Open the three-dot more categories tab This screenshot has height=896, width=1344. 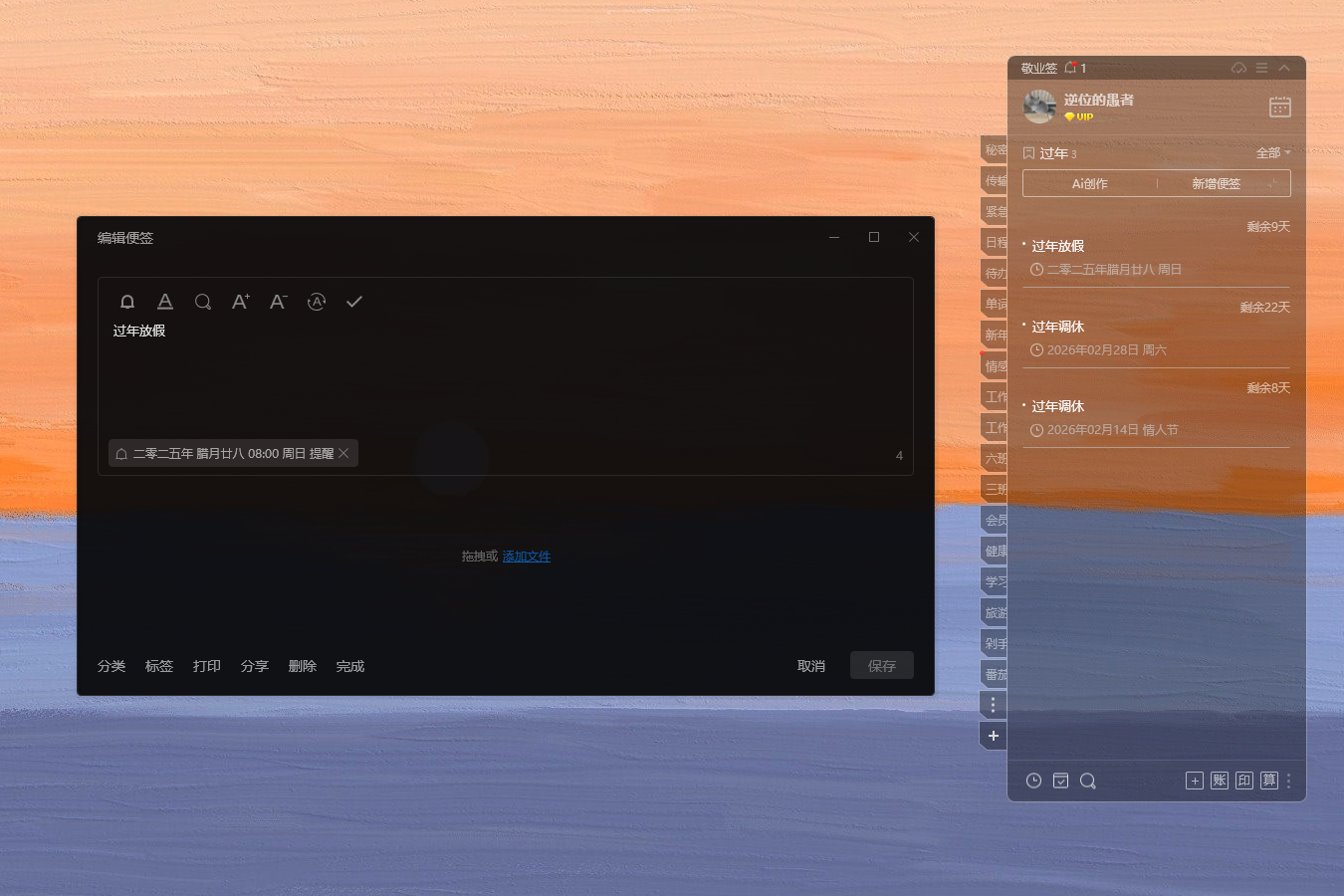(993, 705)
